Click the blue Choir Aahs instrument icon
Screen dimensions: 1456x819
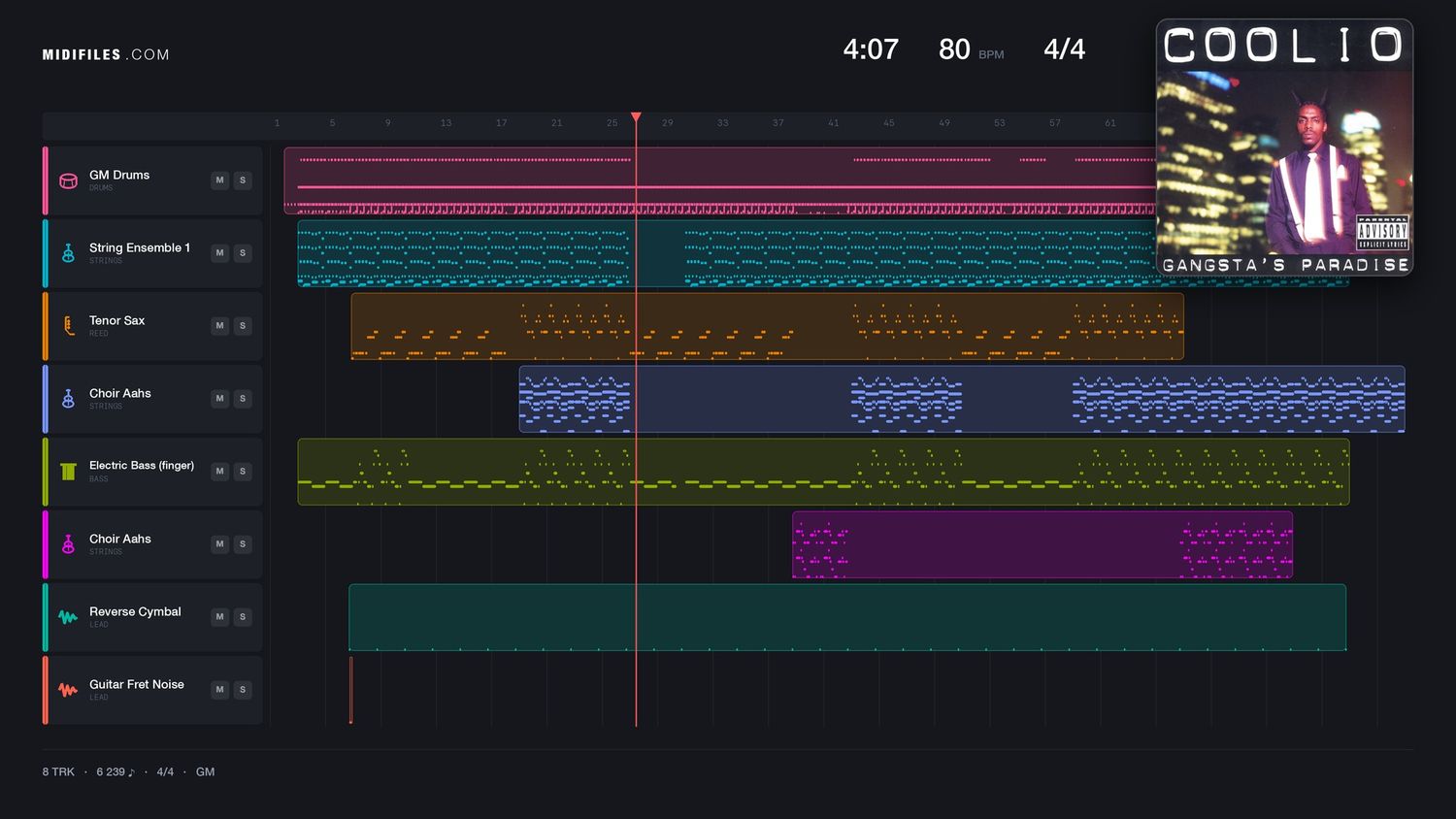click(x=68, y=399)
